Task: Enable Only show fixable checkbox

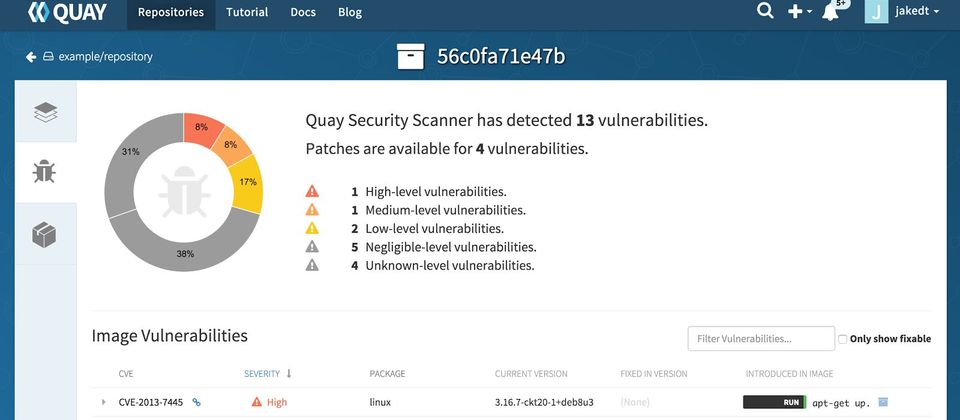Action: pos(842,339)
